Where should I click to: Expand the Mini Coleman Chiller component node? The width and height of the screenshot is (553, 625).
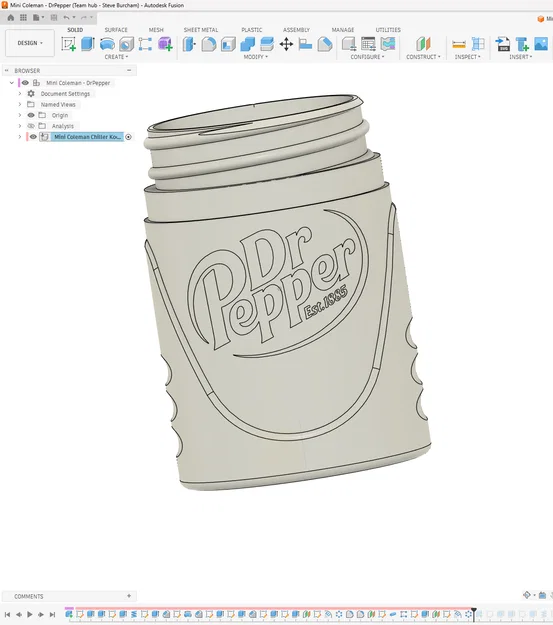20,137
